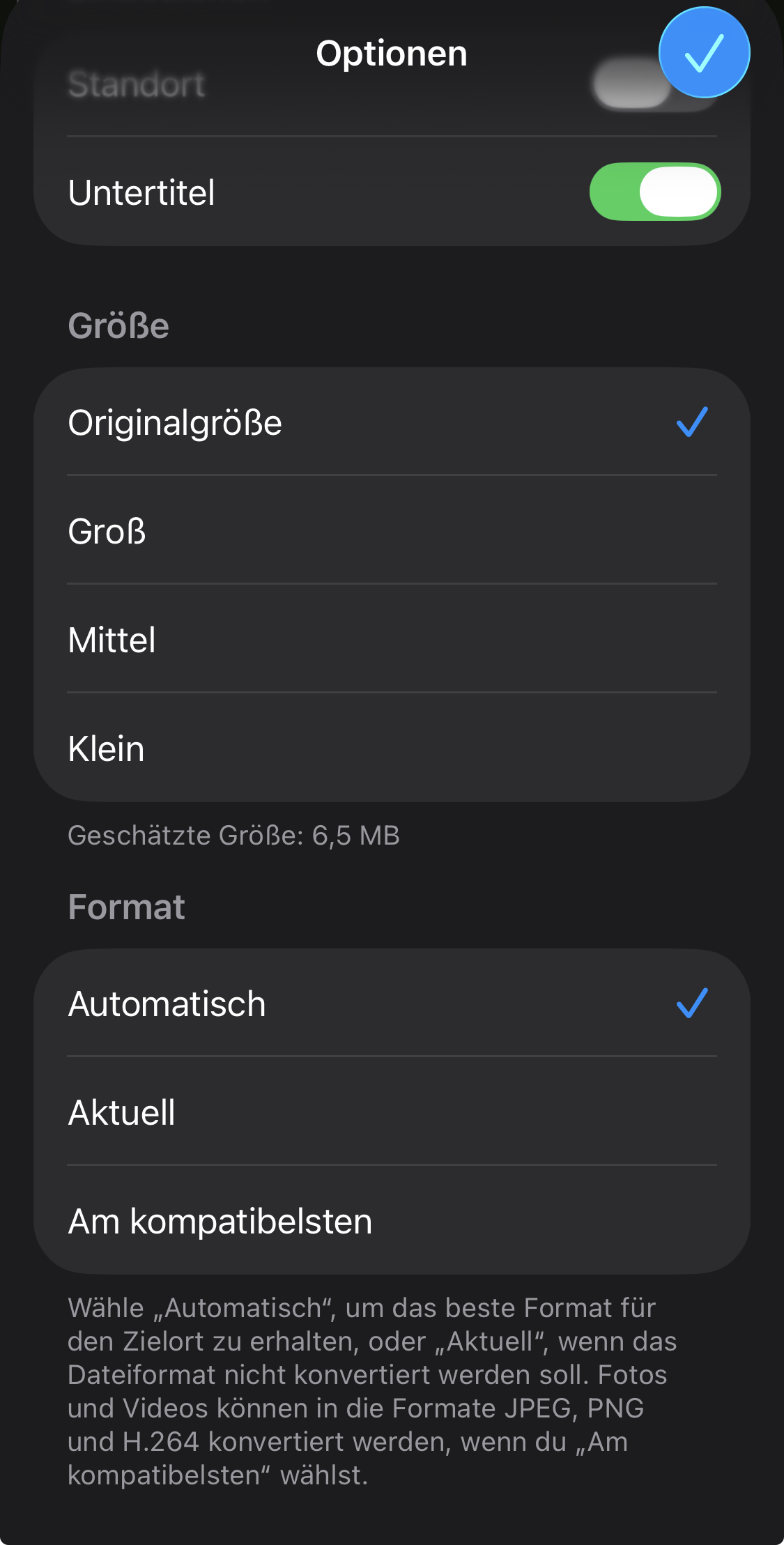
Task: Choose the Groß size option
Action: pyautogui.click(x=107, y=531)
